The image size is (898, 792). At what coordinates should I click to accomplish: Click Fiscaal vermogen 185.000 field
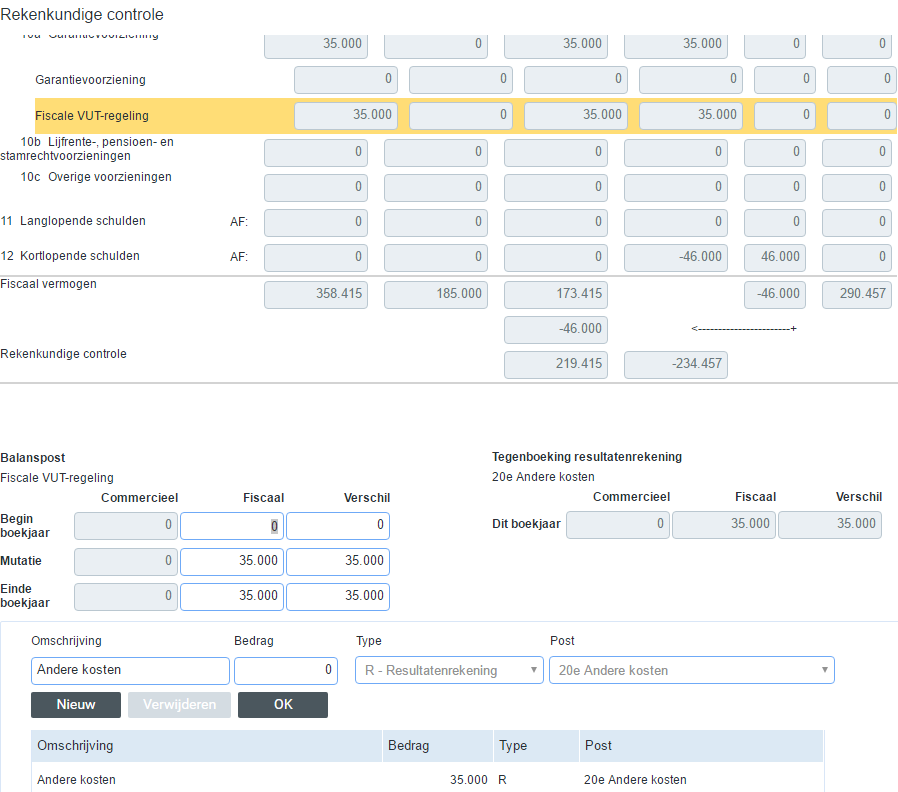[x=436, y=294]
